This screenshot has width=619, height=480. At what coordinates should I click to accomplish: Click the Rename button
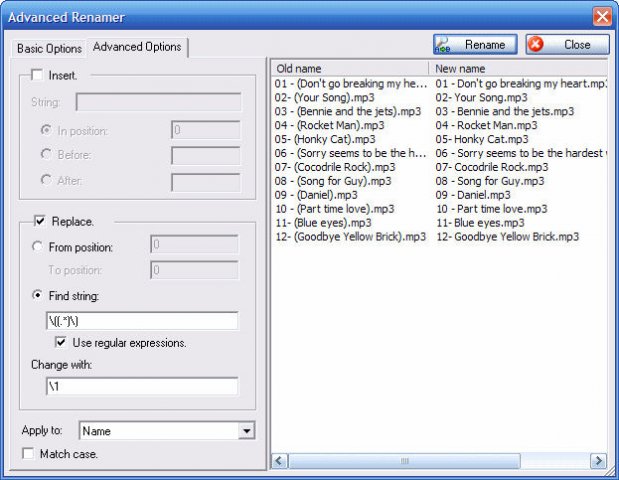click(475, 44)
